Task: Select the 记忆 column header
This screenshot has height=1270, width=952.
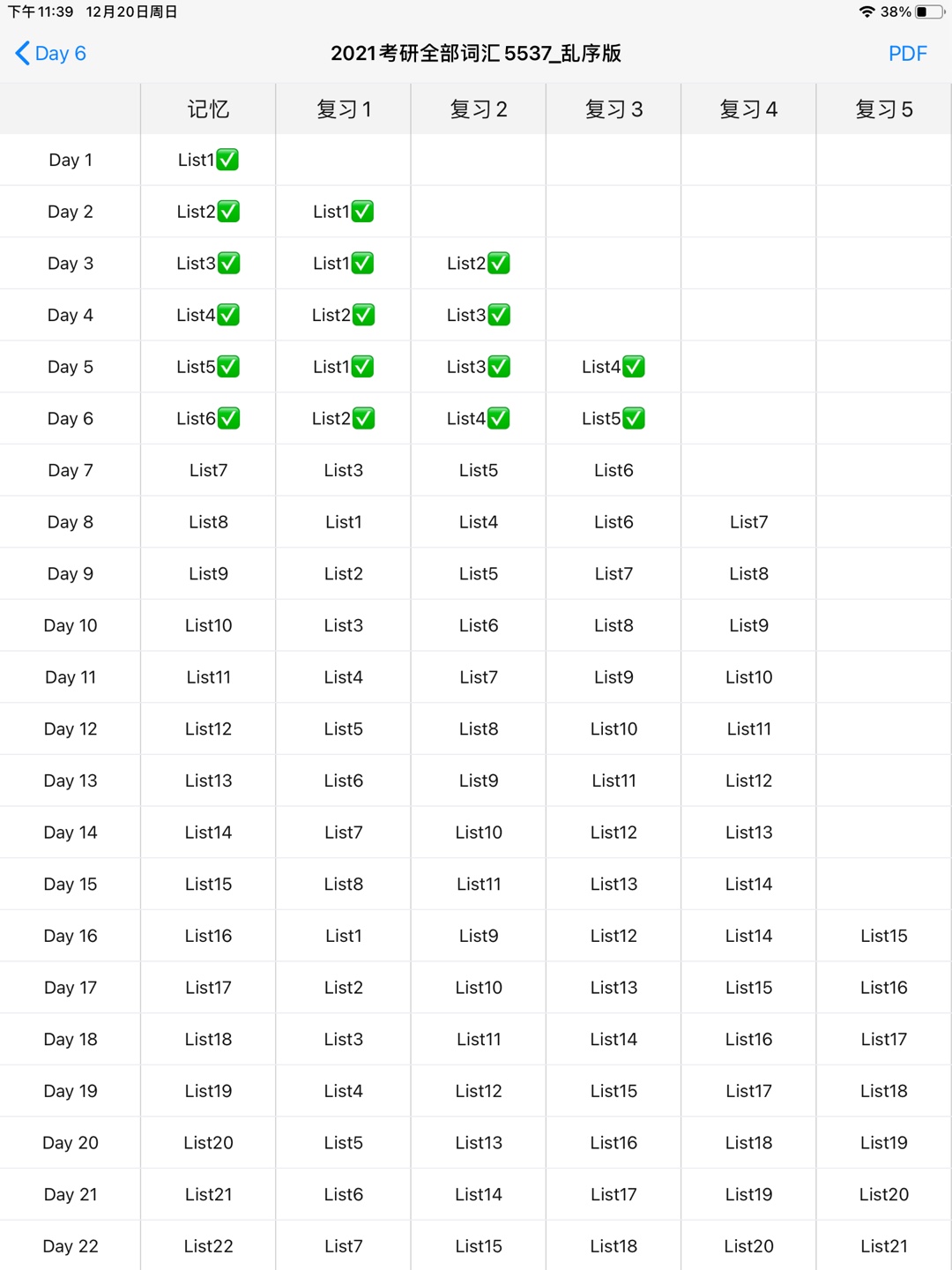Action: (208, 109)
